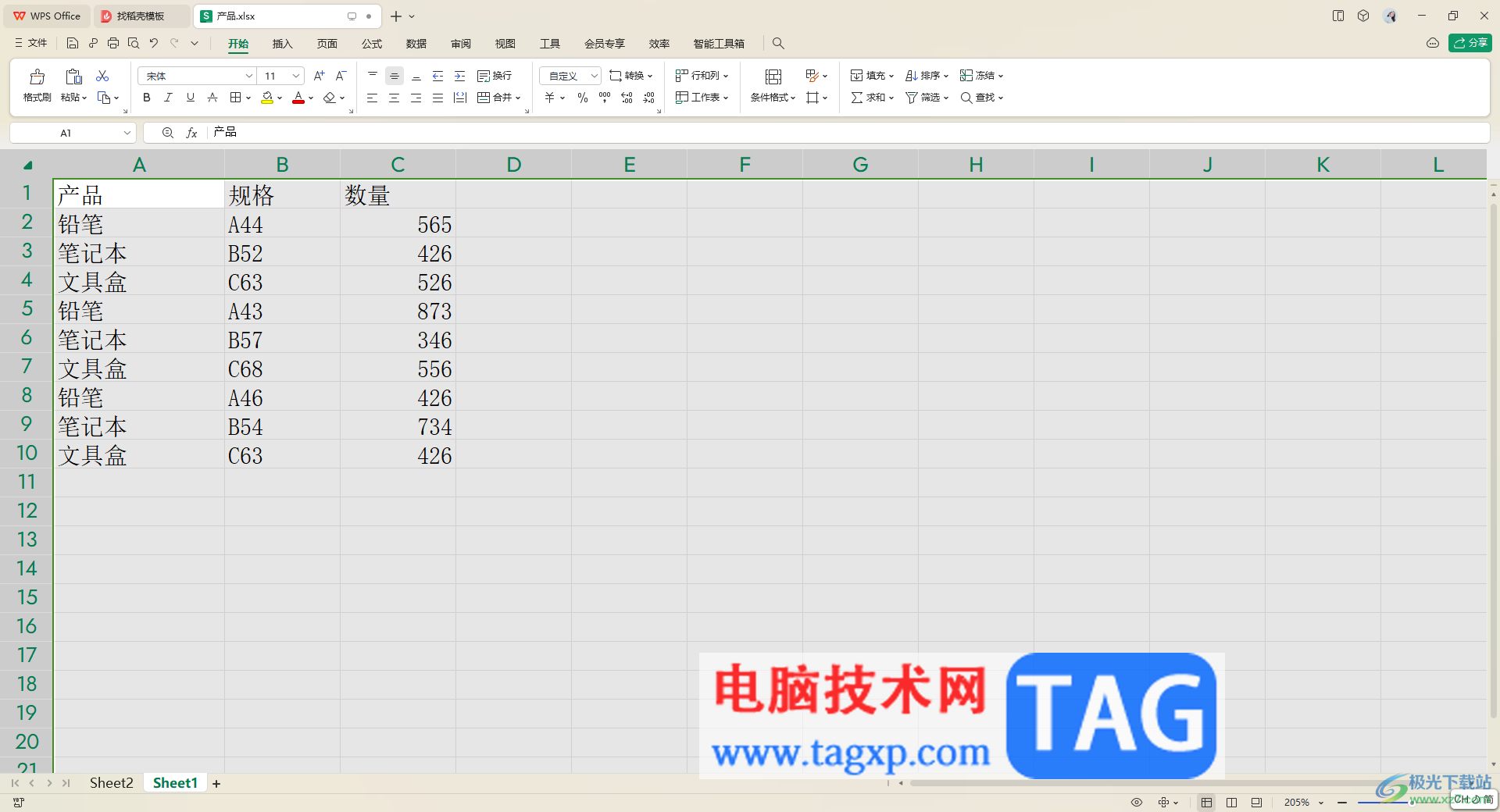The image size is (1500, 812).
Task: Click the increase indent icon
Action: 460,76
